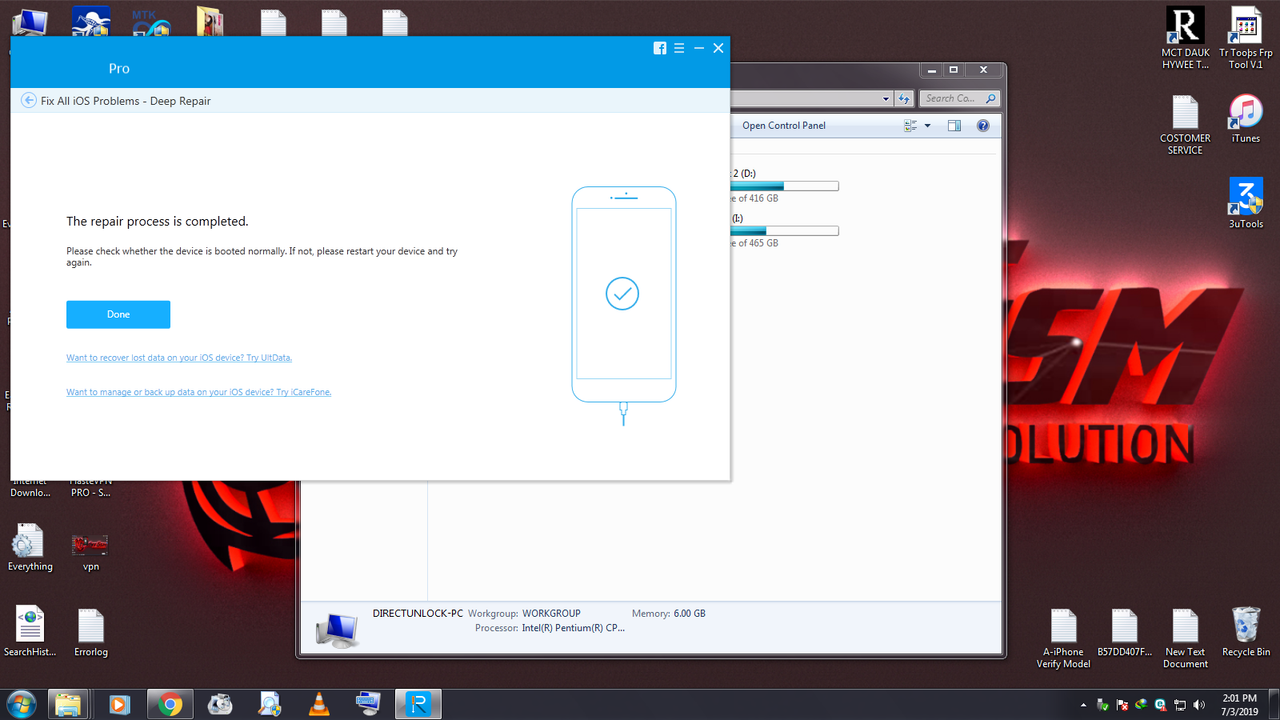Open A-iPhone Verify Model desktop file
This screenshot has height=720, width=1280.
coord(1063,638)
